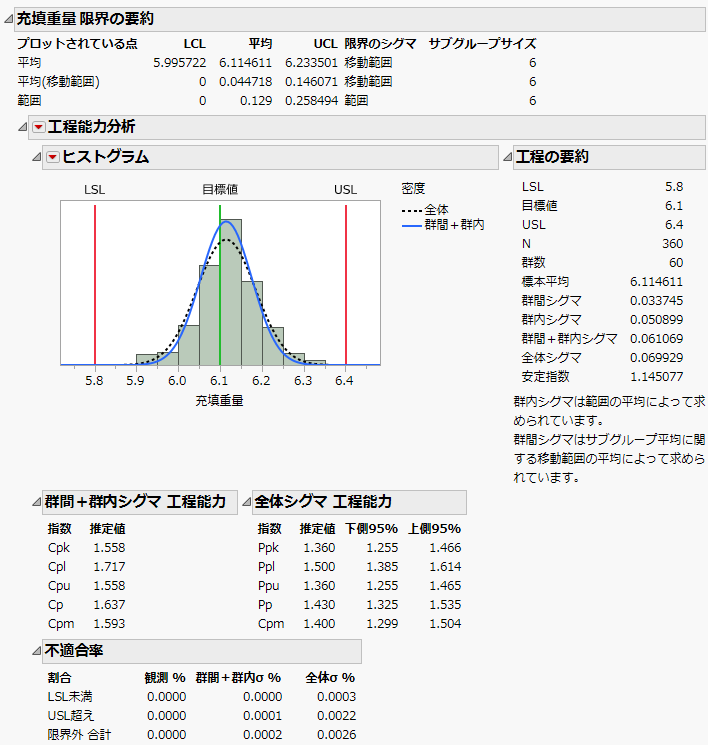Click the 観測 % column header

click(165, 678)
